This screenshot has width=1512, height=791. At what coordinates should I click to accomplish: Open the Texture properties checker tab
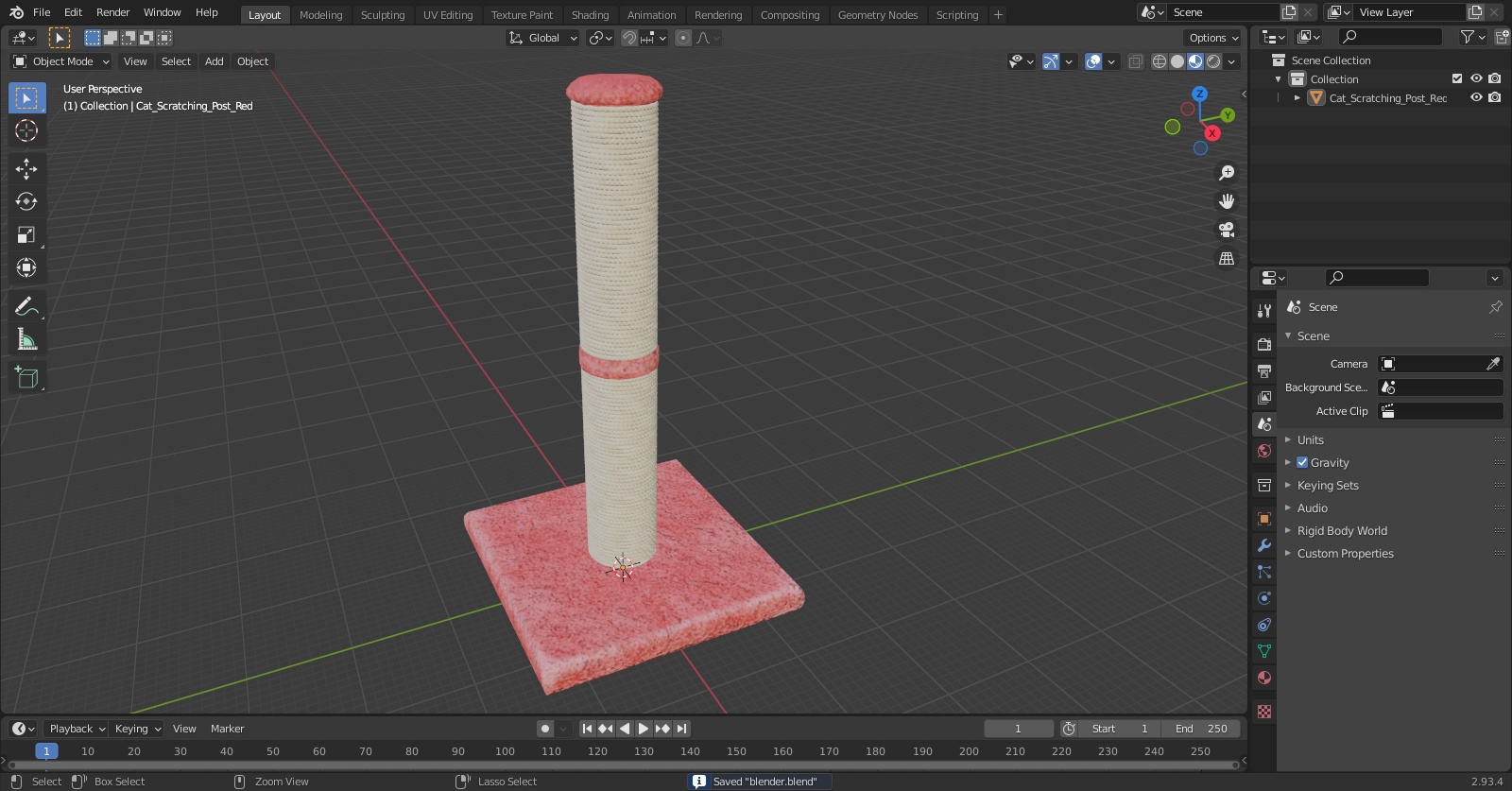click(x=1264, y=712)
